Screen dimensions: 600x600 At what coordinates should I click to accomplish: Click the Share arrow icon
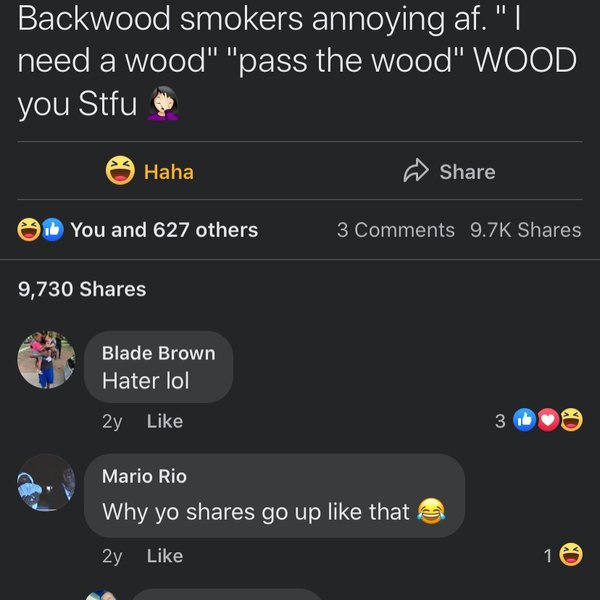[416, 171]
